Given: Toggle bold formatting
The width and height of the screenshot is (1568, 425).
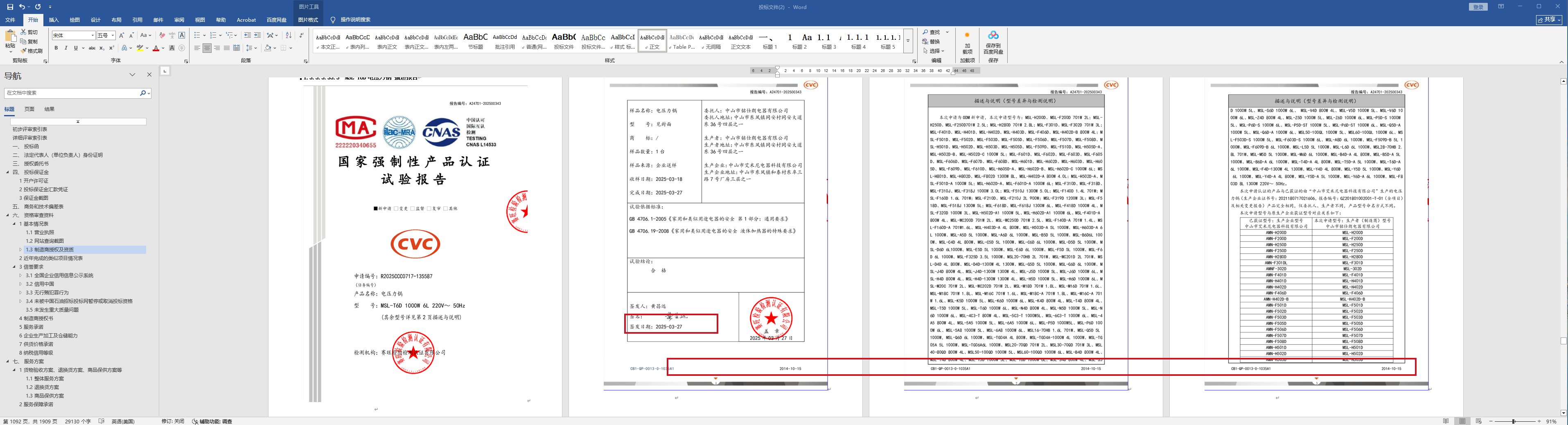Looking at the screenshot, I should (56, 48).
